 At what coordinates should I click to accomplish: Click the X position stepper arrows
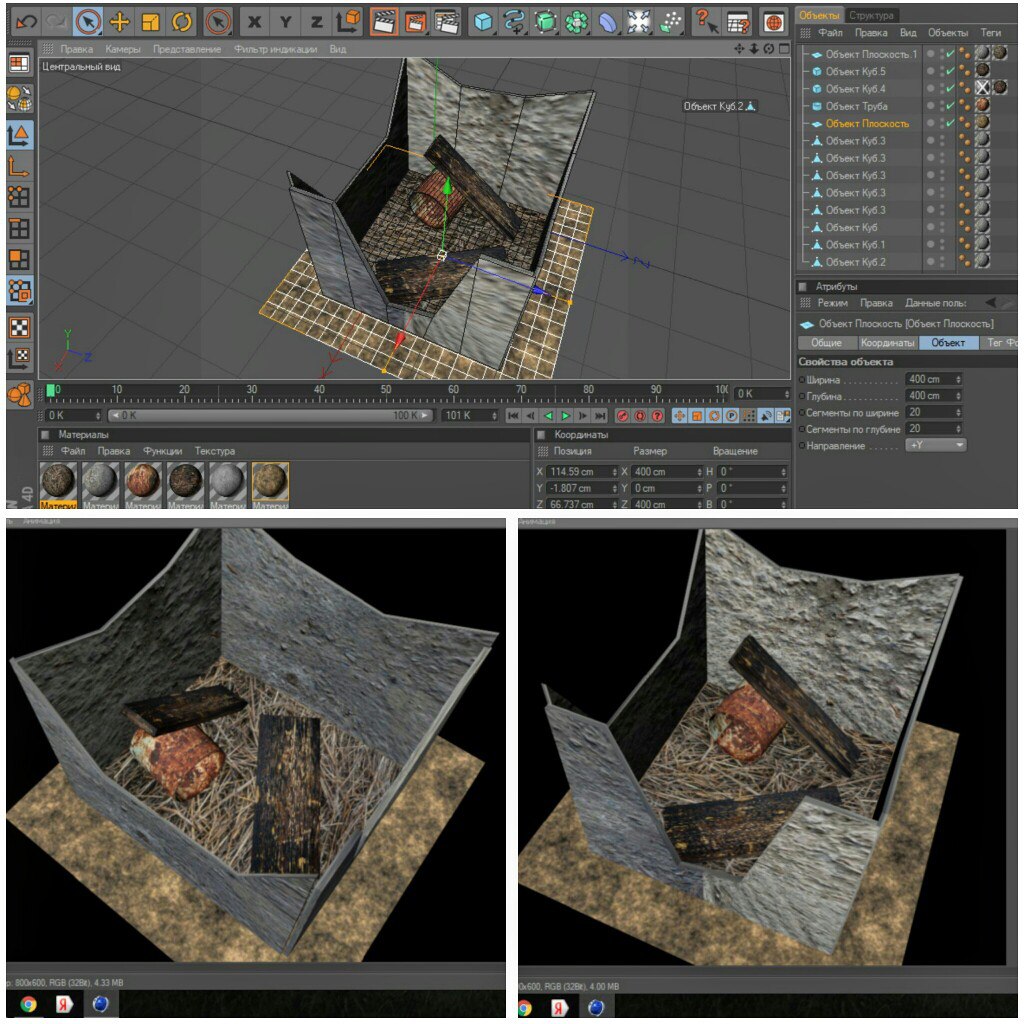point(615,472)
